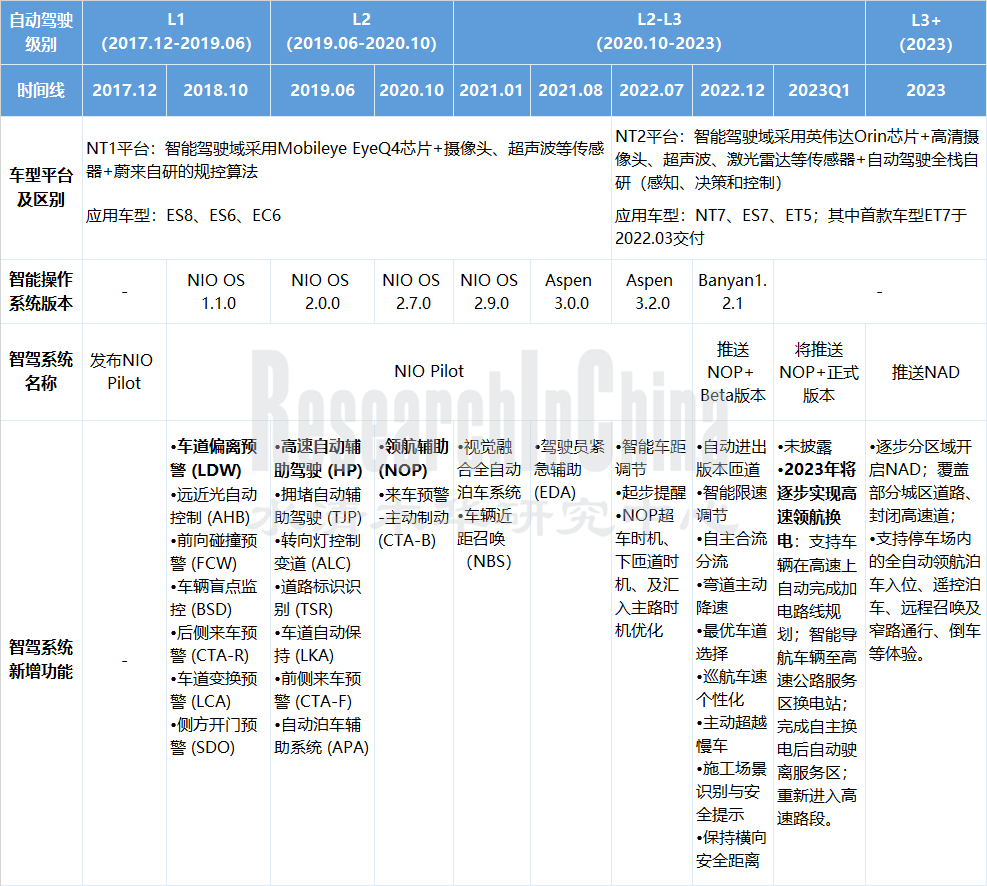Select the '2022.07' timeline cell
The image size is (987, 886).
pos(651,90)
